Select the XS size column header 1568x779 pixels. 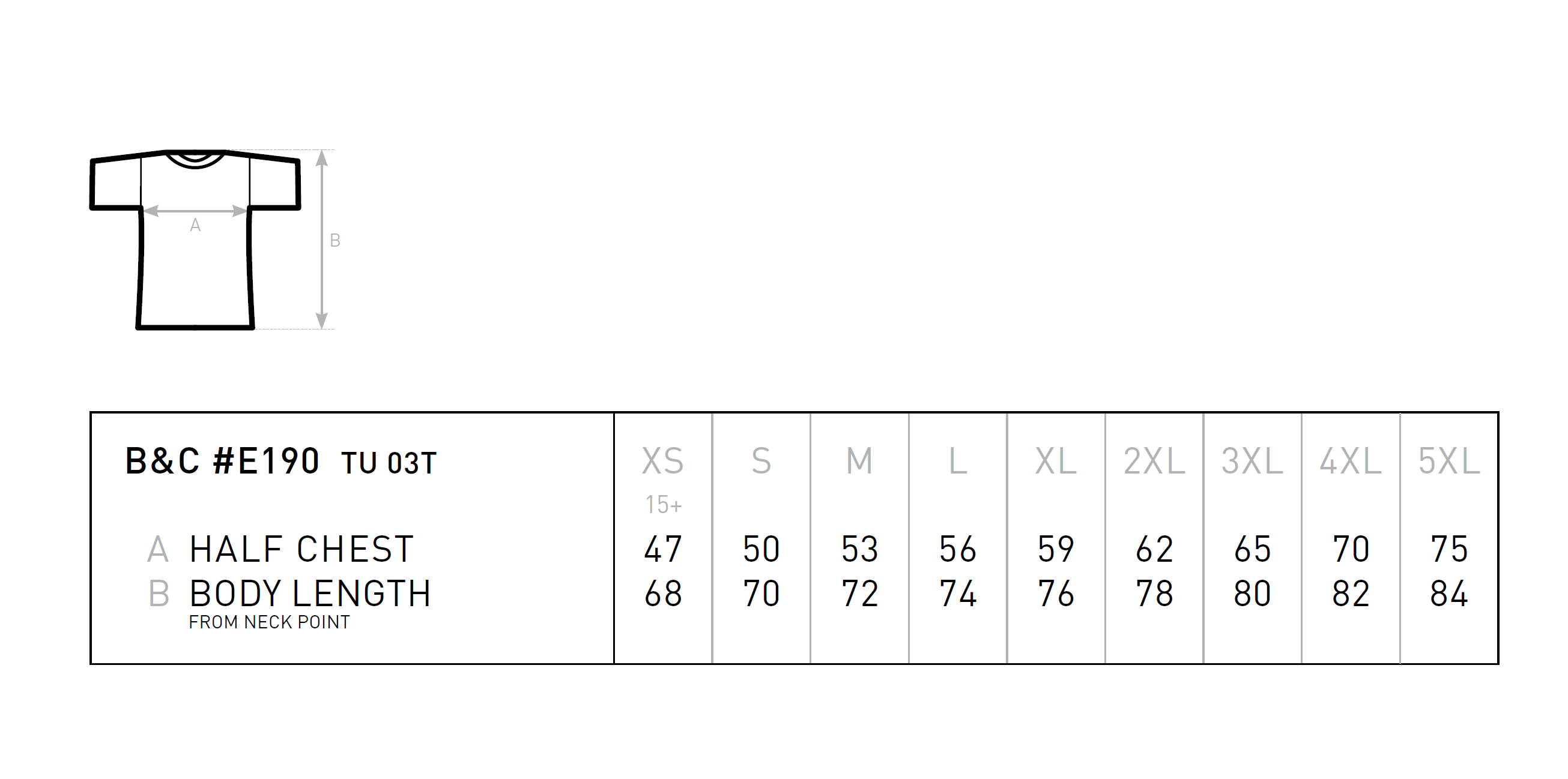click(663, 461)
